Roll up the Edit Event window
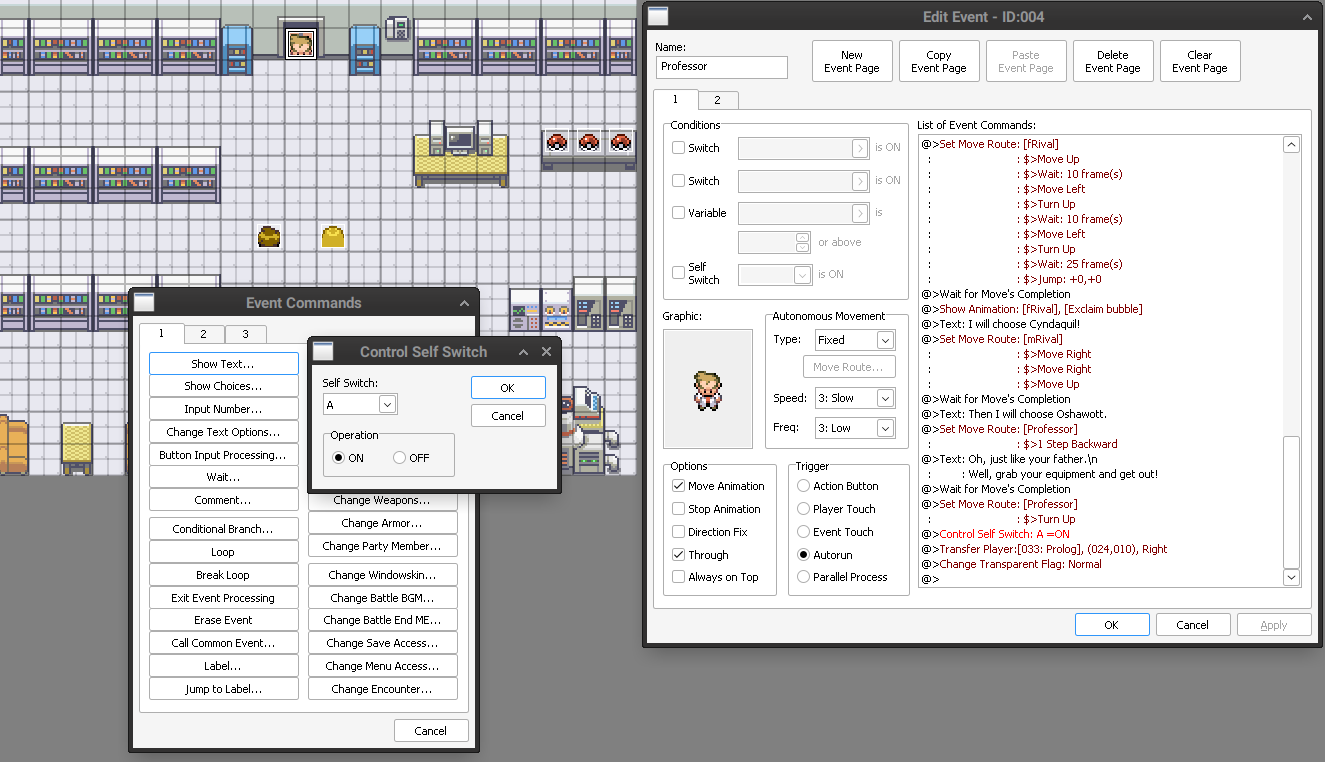The image size is (1325, 762). coord(1306,17)
